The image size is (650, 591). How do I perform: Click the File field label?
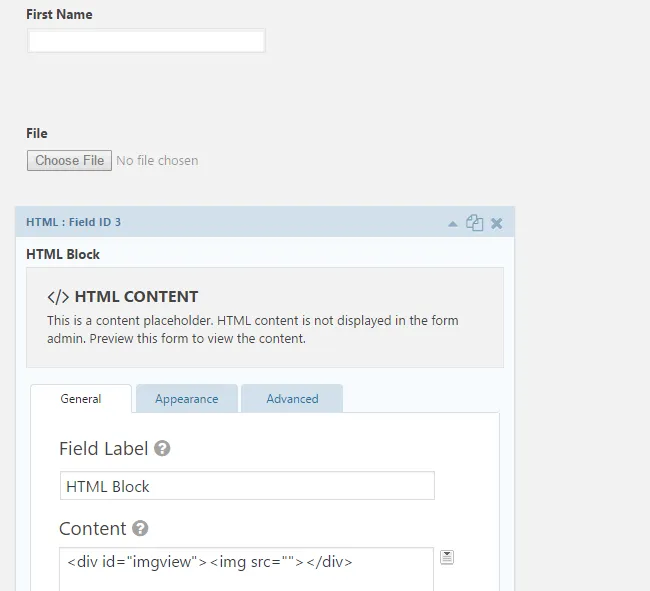[37, 133]
